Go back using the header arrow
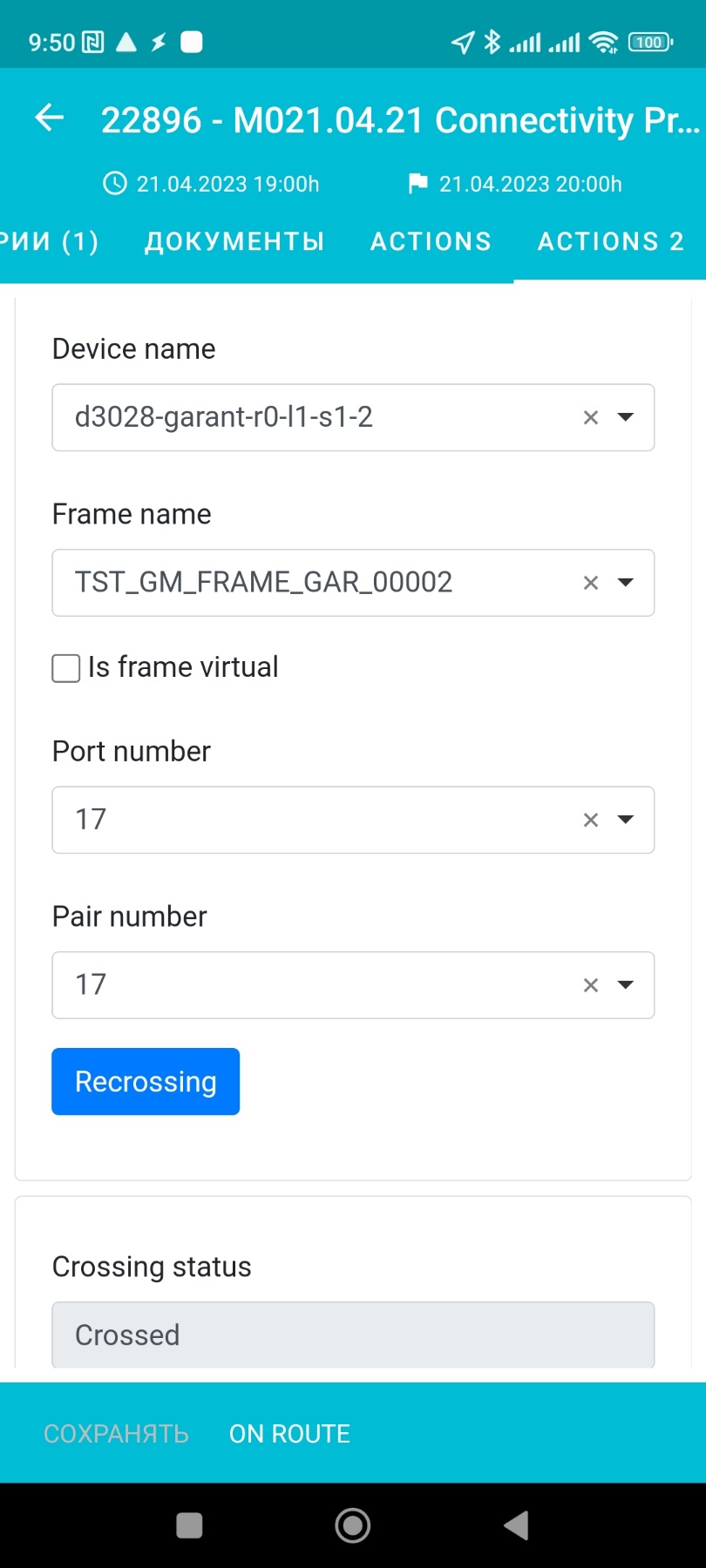Viewport: 706px width, 1568px height. pyautogui.click(x=50, y=118)
